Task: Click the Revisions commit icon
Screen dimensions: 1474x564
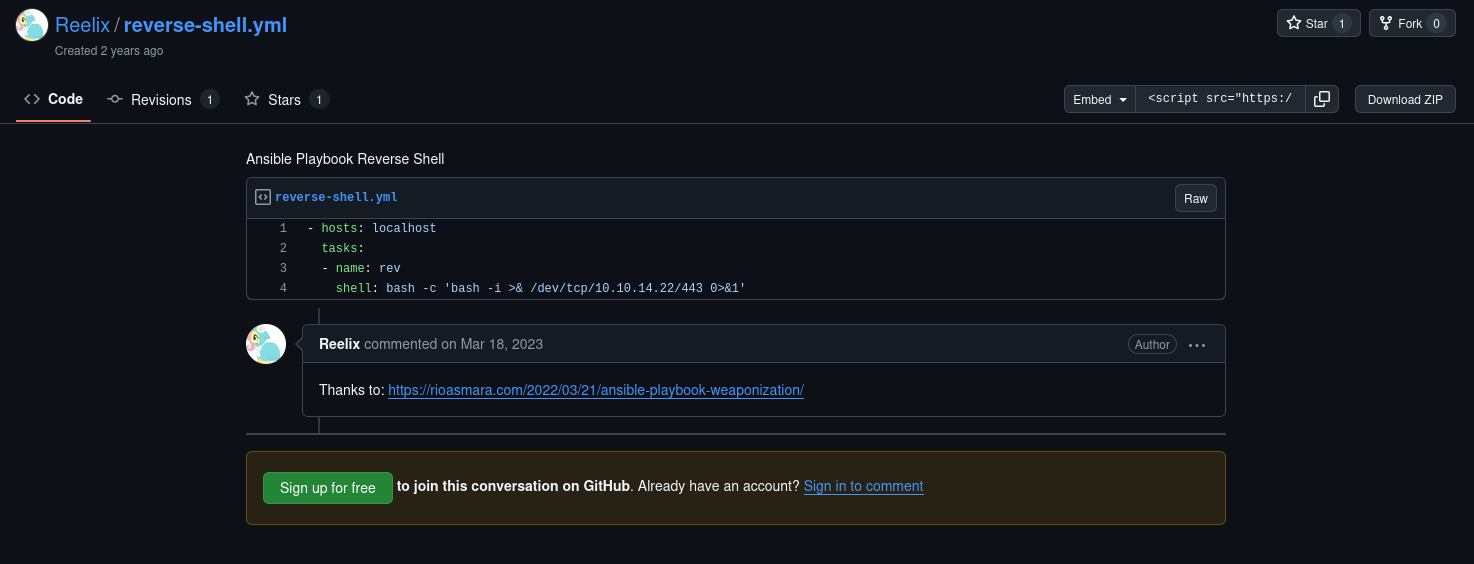Action: [115, 99]
